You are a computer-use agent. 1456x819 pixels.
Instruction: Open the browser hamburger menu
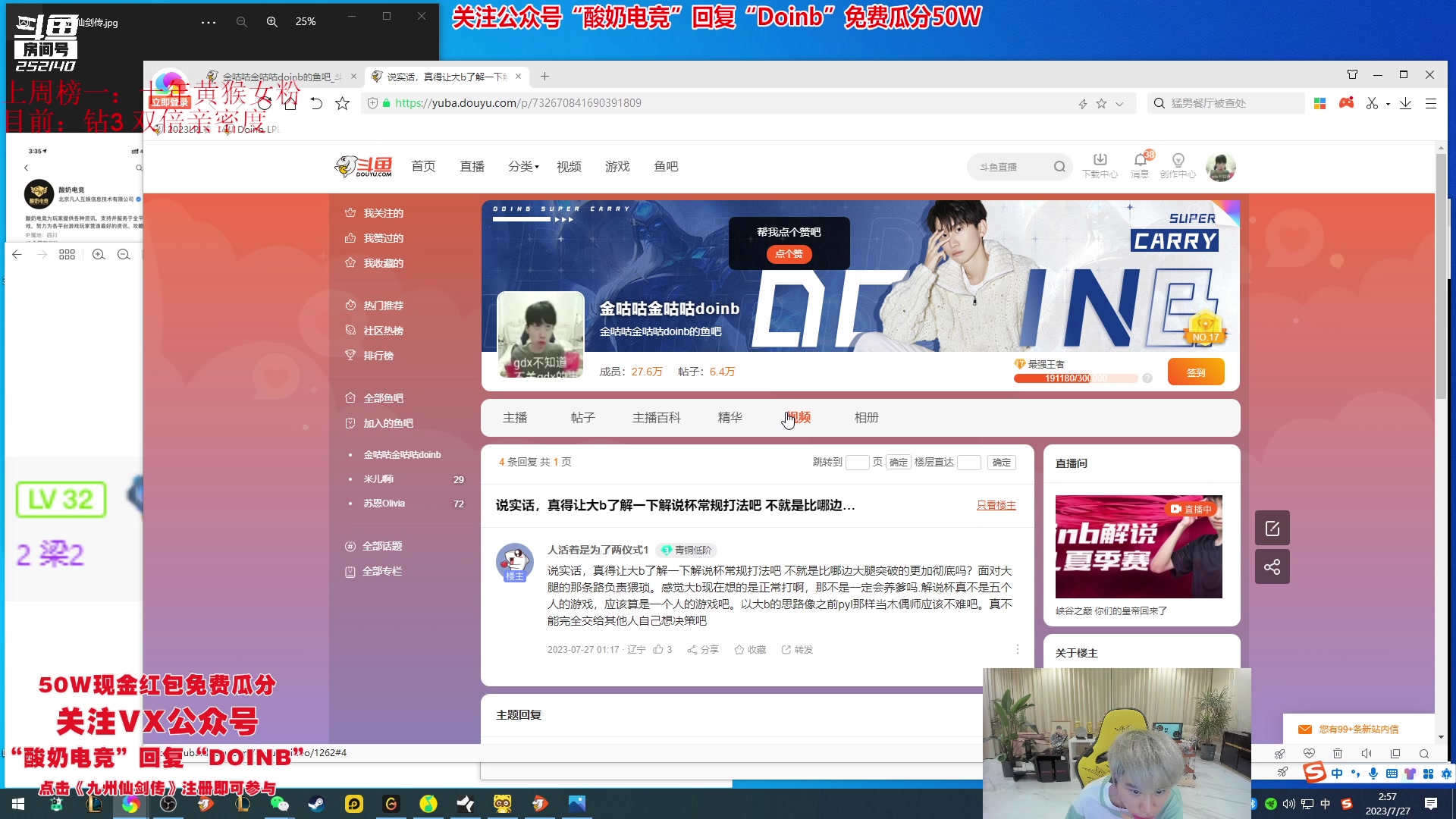pos(1431,103)
